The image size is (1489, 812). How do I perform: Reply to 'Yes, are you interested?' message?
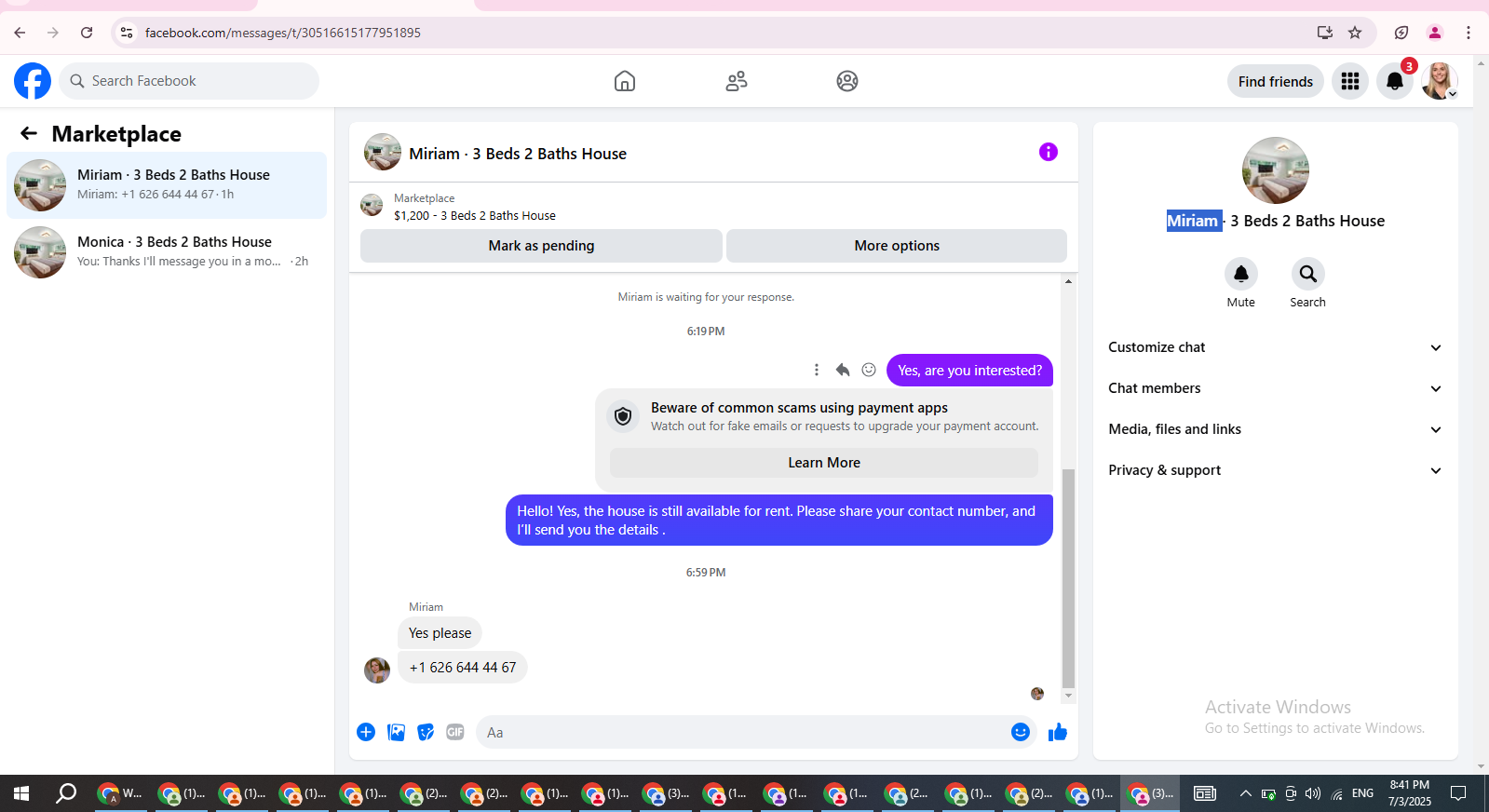[x=843, y=370]
